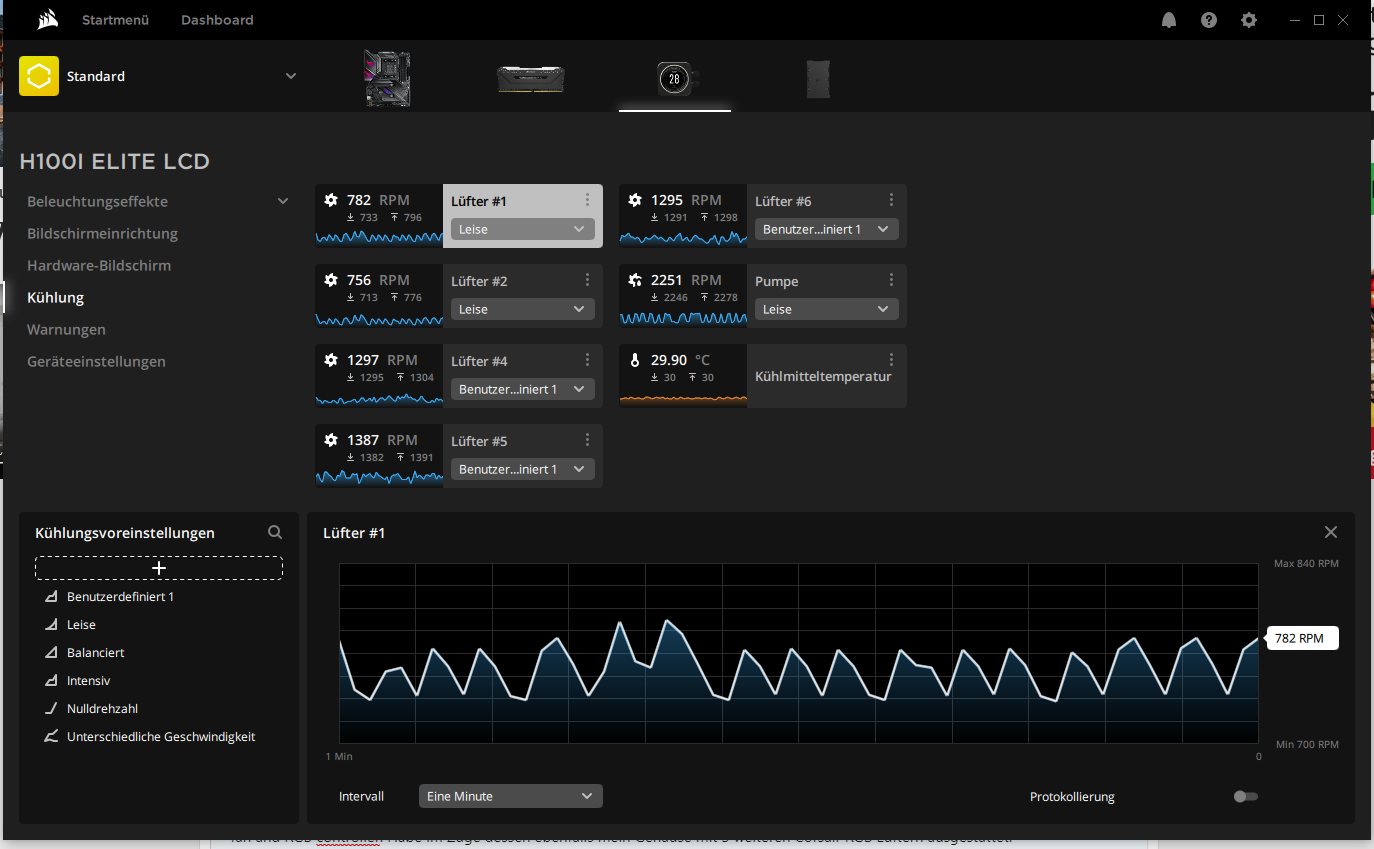Image resolution: width=1374 pixels, height=849 pixels.
Task: Open the help question mark icon
Action: click(1209, 20)
